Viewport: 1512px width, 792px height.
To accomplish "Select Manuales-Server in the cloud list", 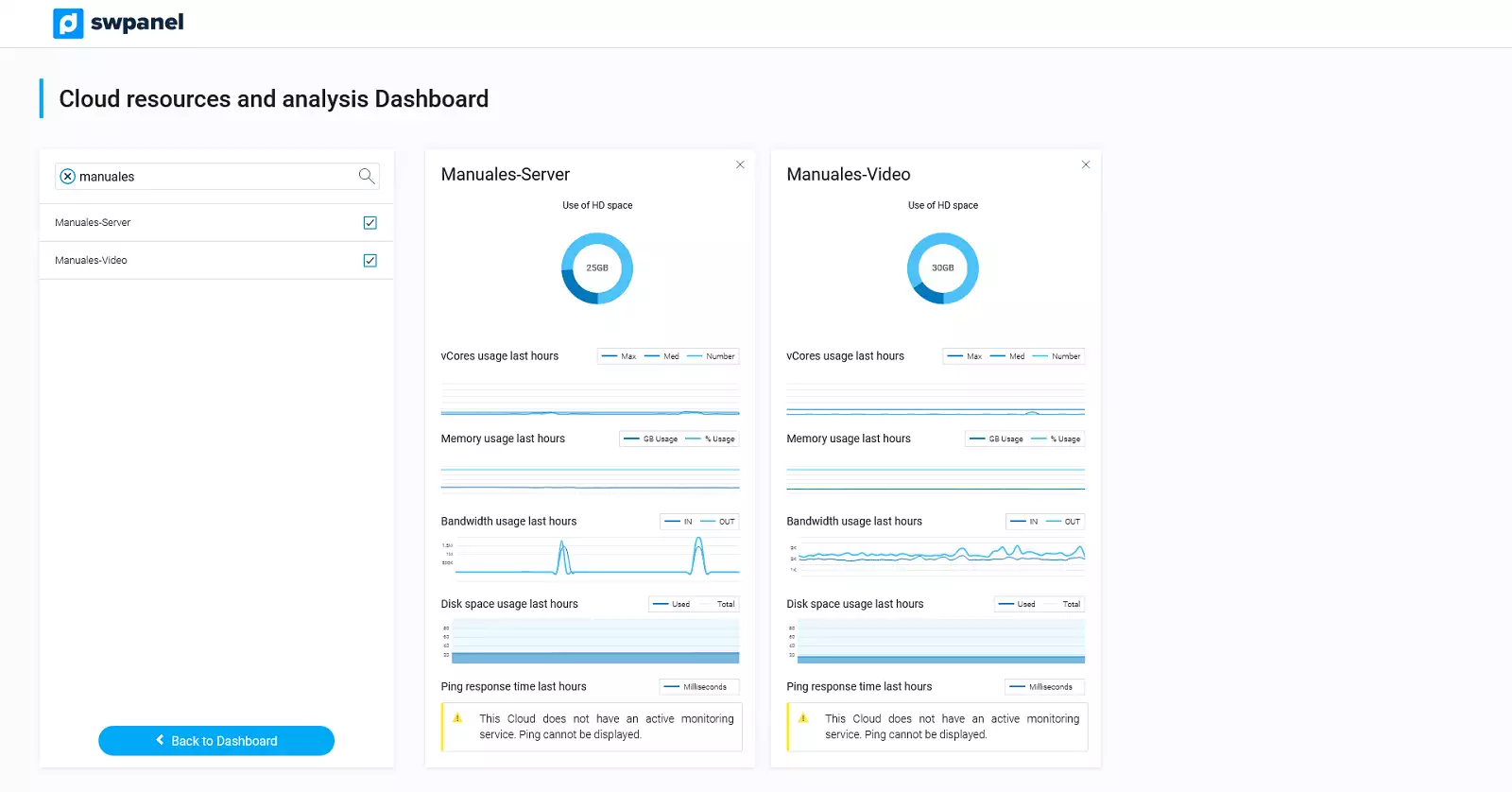I will tap(93, 223).
